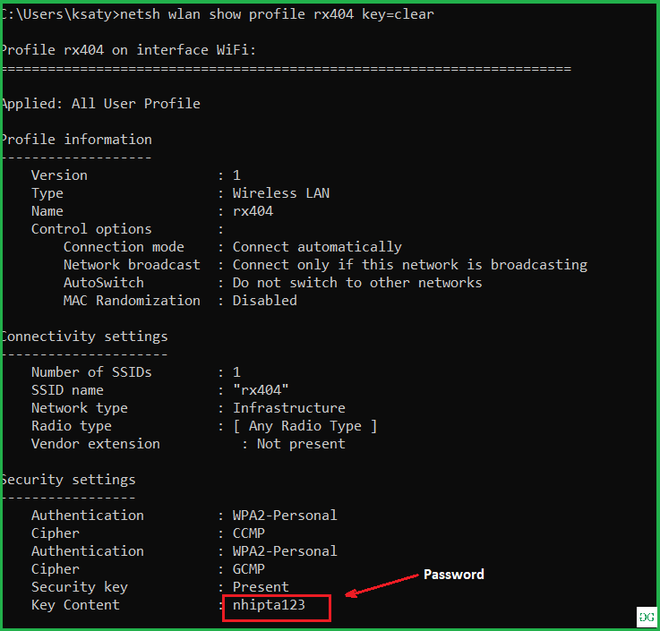Click the Any Radio Type value
Screen dimensions: 660x631
(x=305, y=426)
